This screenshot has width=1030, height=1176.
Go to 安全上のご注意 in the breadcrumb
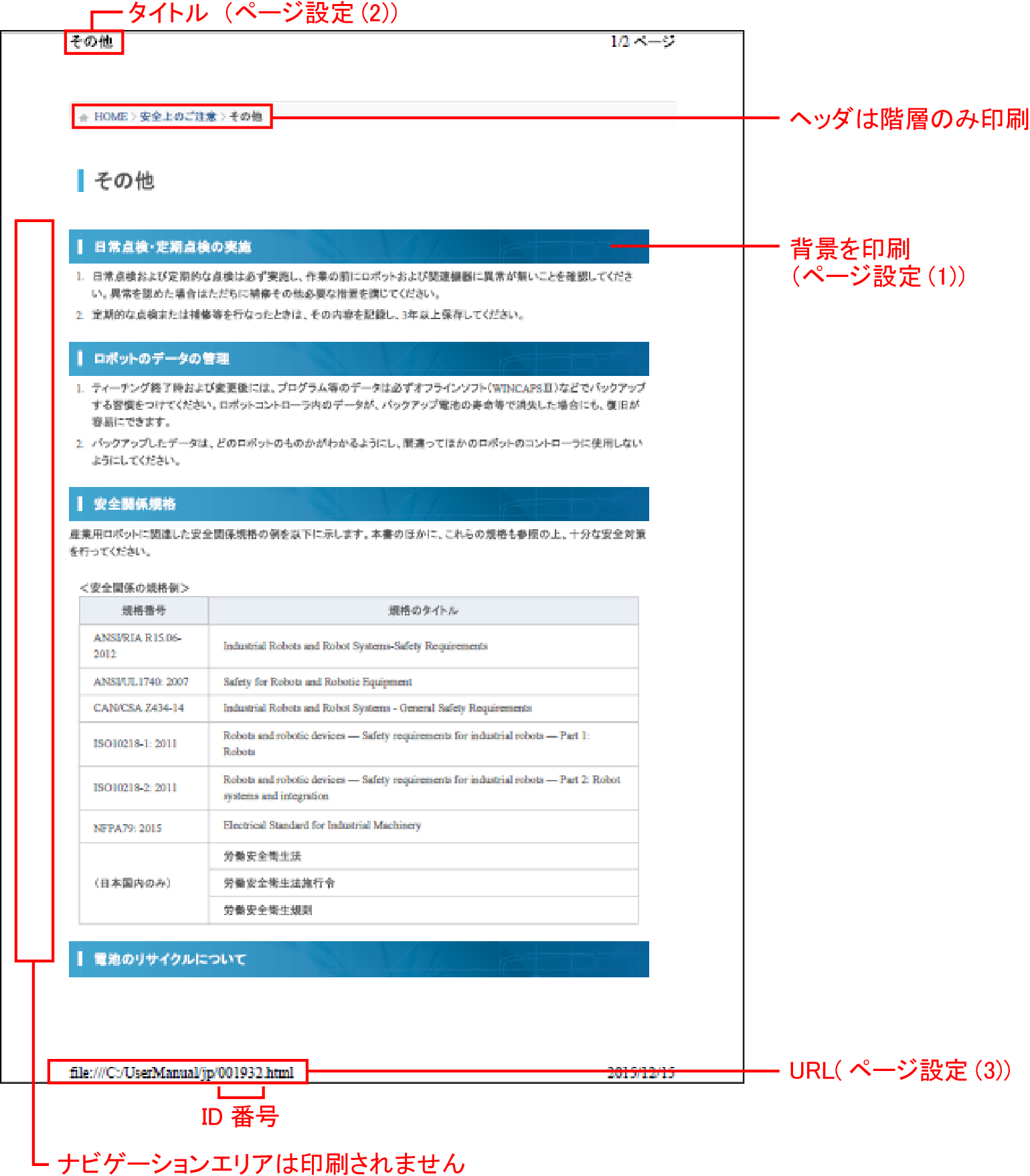point(178,116)
